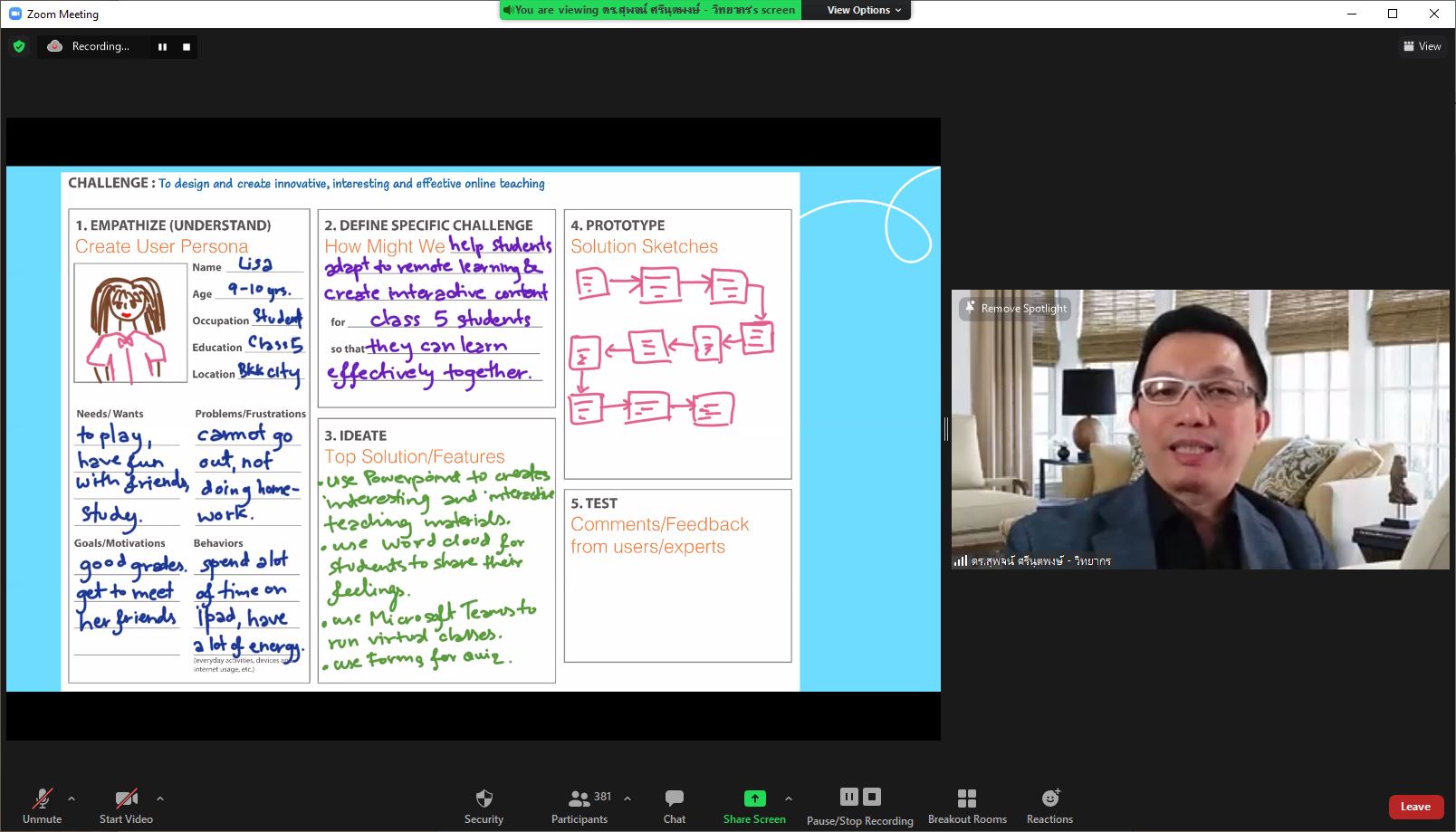1456x832 pixels.
Task: Click the Recording cloud icon
Action: [x=55, y=46]
